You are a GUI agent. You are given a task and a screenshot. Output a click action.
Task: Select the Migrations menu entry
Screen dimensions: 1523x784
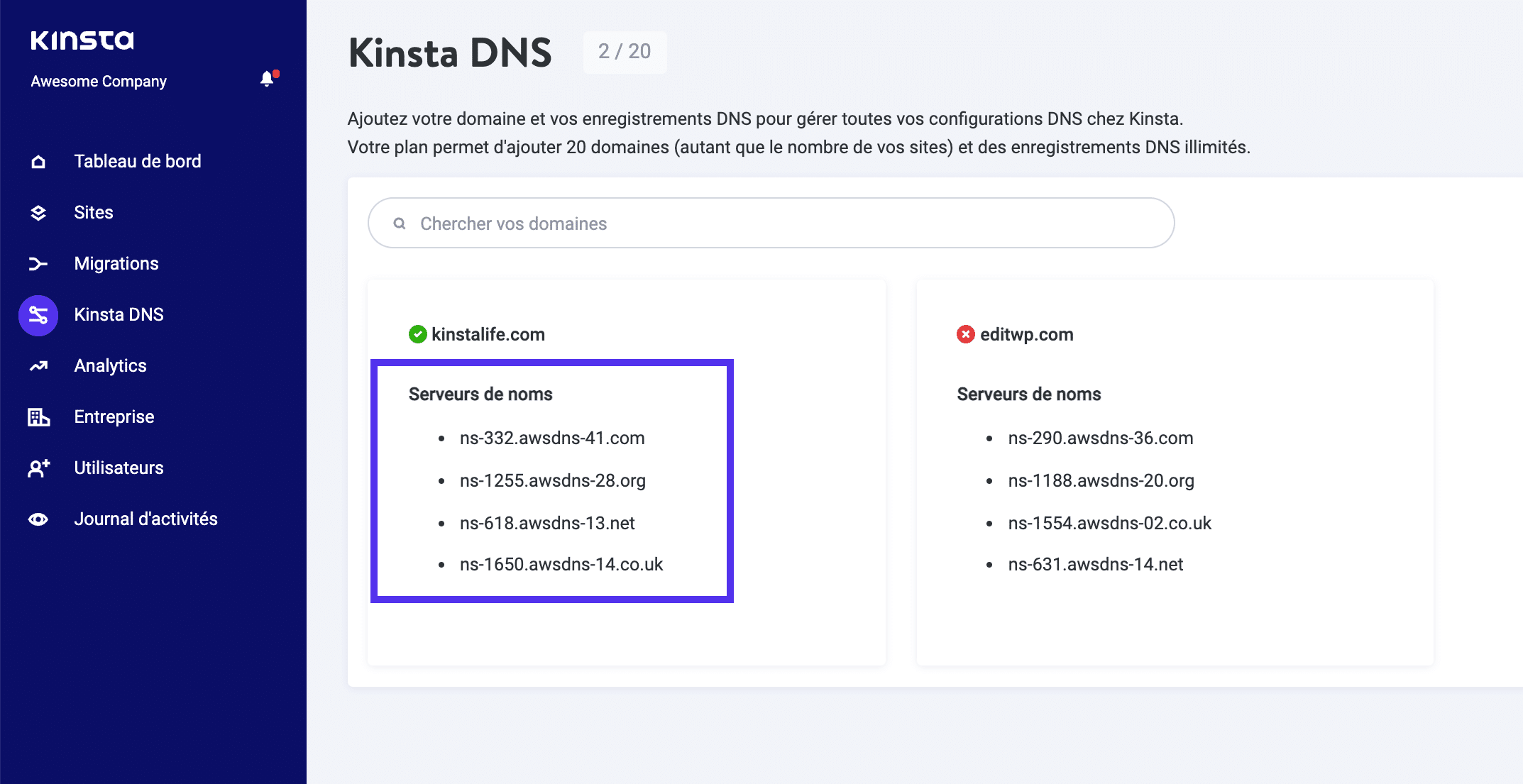(x=116, y=263)
